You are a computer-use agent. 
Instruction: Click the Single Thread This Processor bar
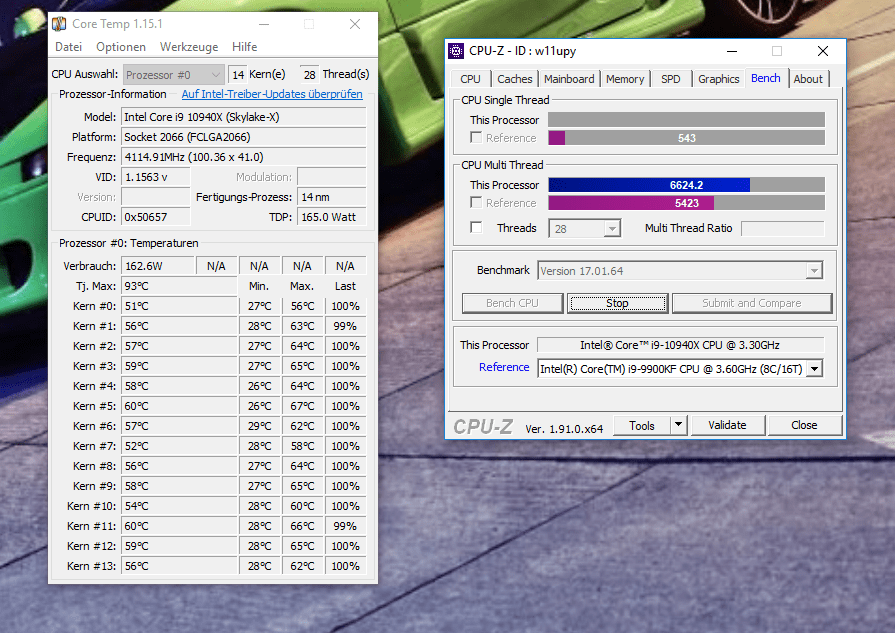tap(687, 119)
